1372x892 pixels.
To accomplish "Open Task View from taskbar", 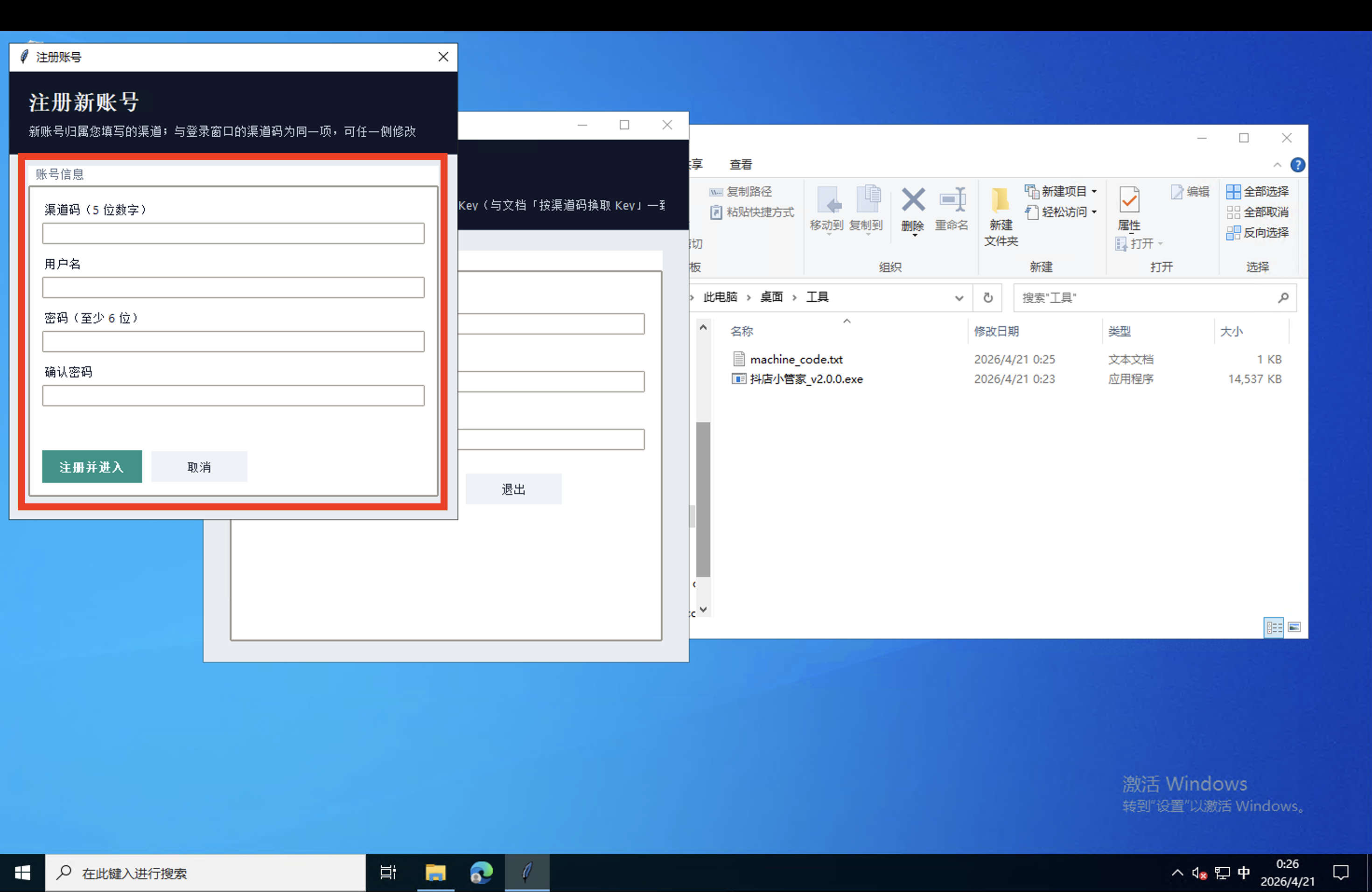I will pyautogui.click(x=388, y=873).
